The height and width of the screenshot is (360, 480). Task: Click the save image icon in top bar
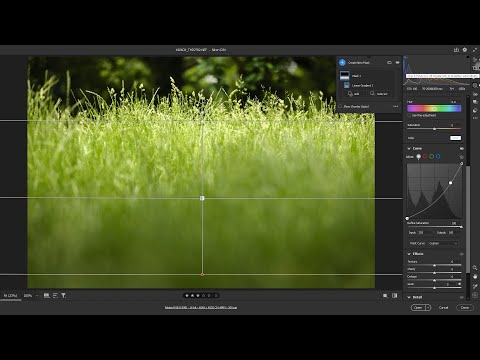pos(456,50)
